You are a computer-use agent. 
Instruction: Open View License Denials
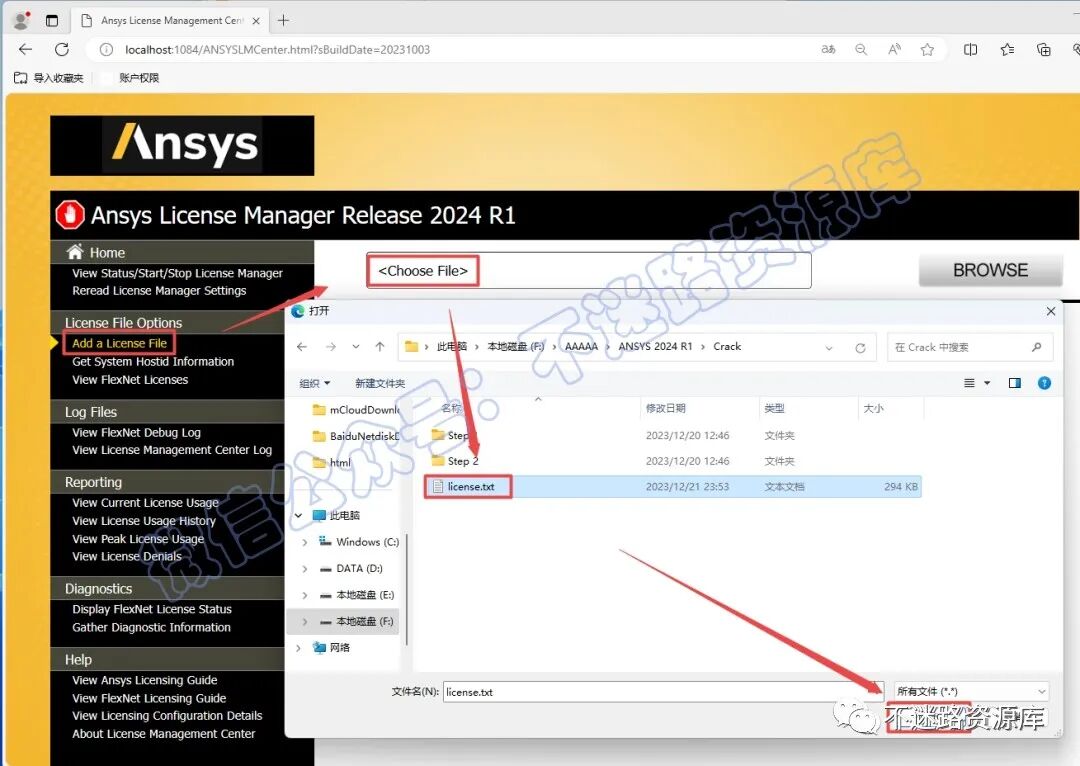[x=127, y=557]
